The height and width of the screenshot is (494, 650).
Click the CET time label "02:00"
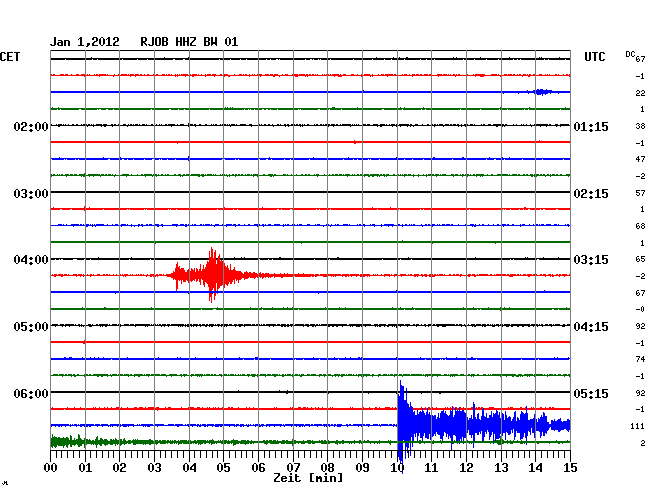click(x=31, y=126)
